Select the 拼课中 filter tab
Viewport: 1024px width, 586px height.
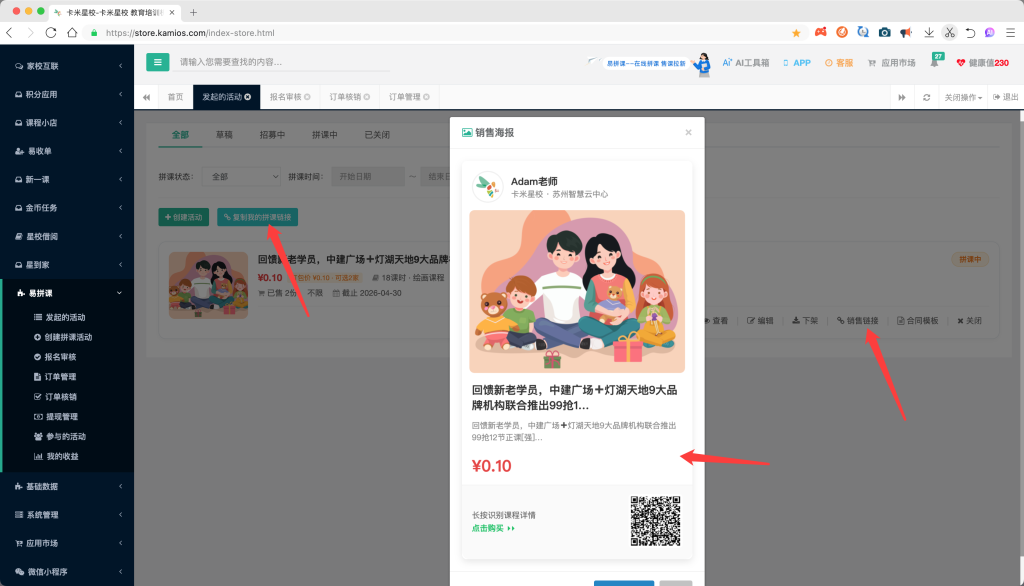point(325,135)
